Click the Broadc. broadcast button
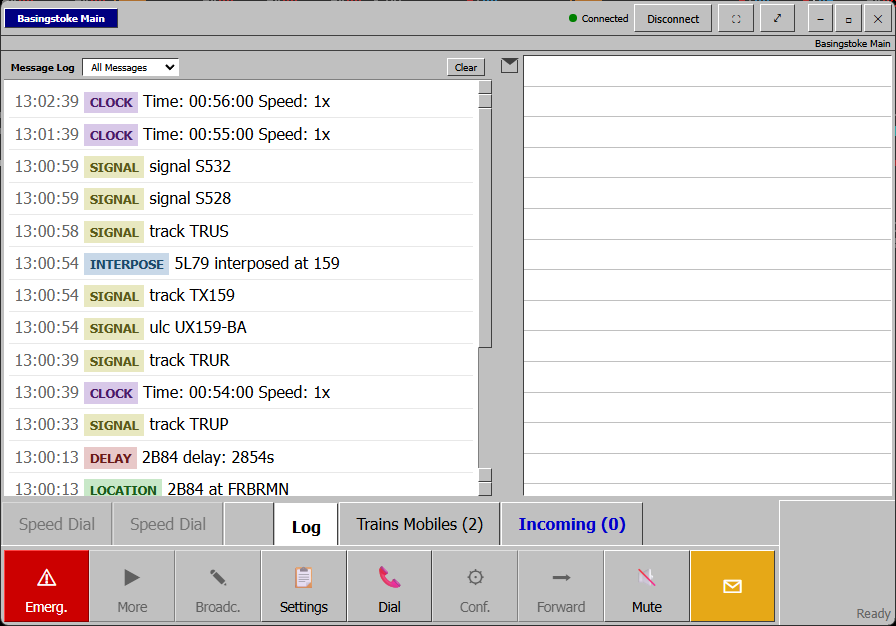 point(218,585)
